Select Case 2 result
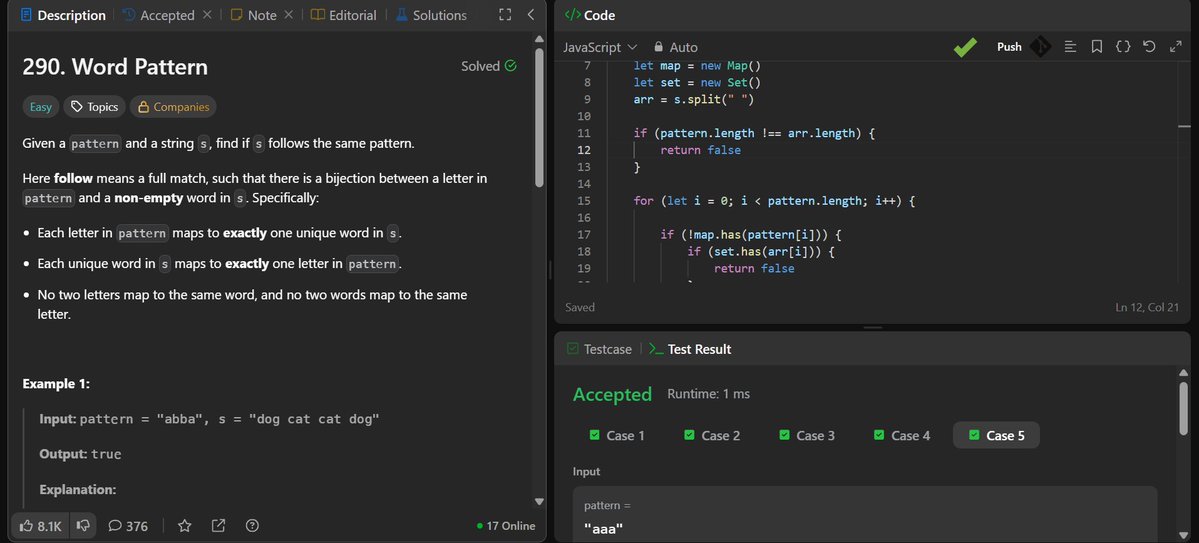 coord(712,435)
